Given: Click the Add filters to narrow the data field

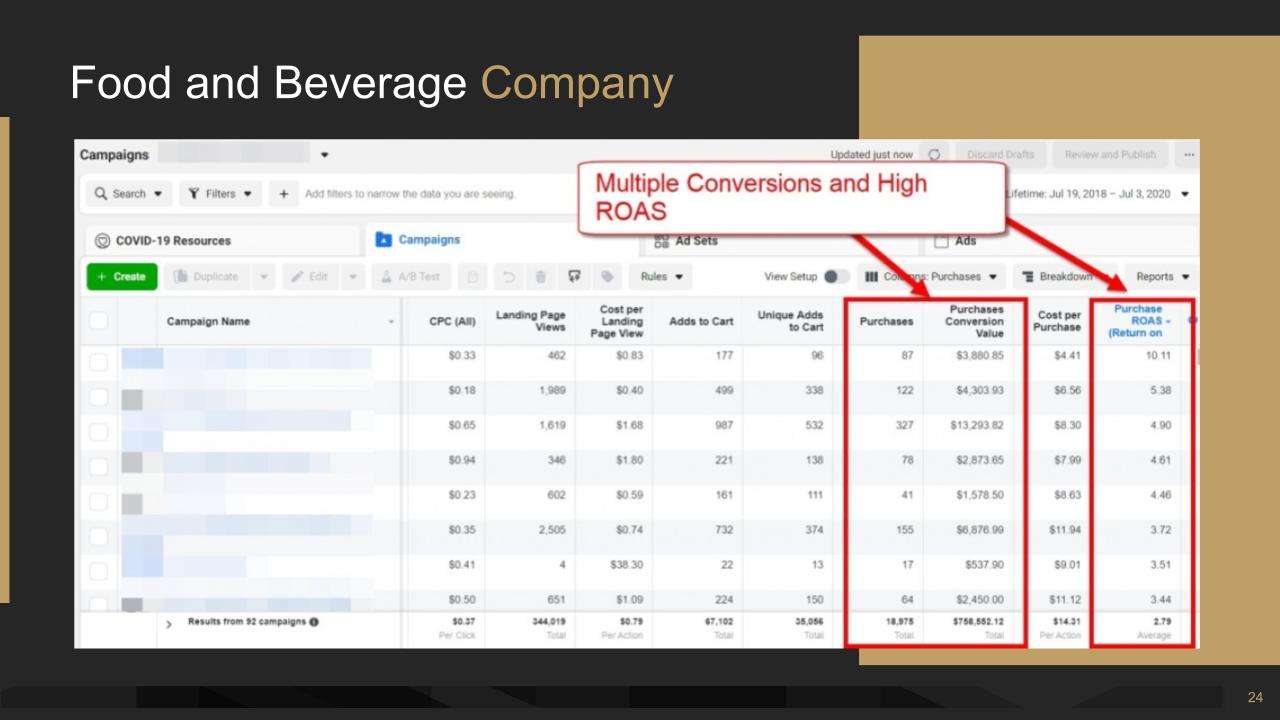Looking at the screenshot, I should [x=408, y=193].
